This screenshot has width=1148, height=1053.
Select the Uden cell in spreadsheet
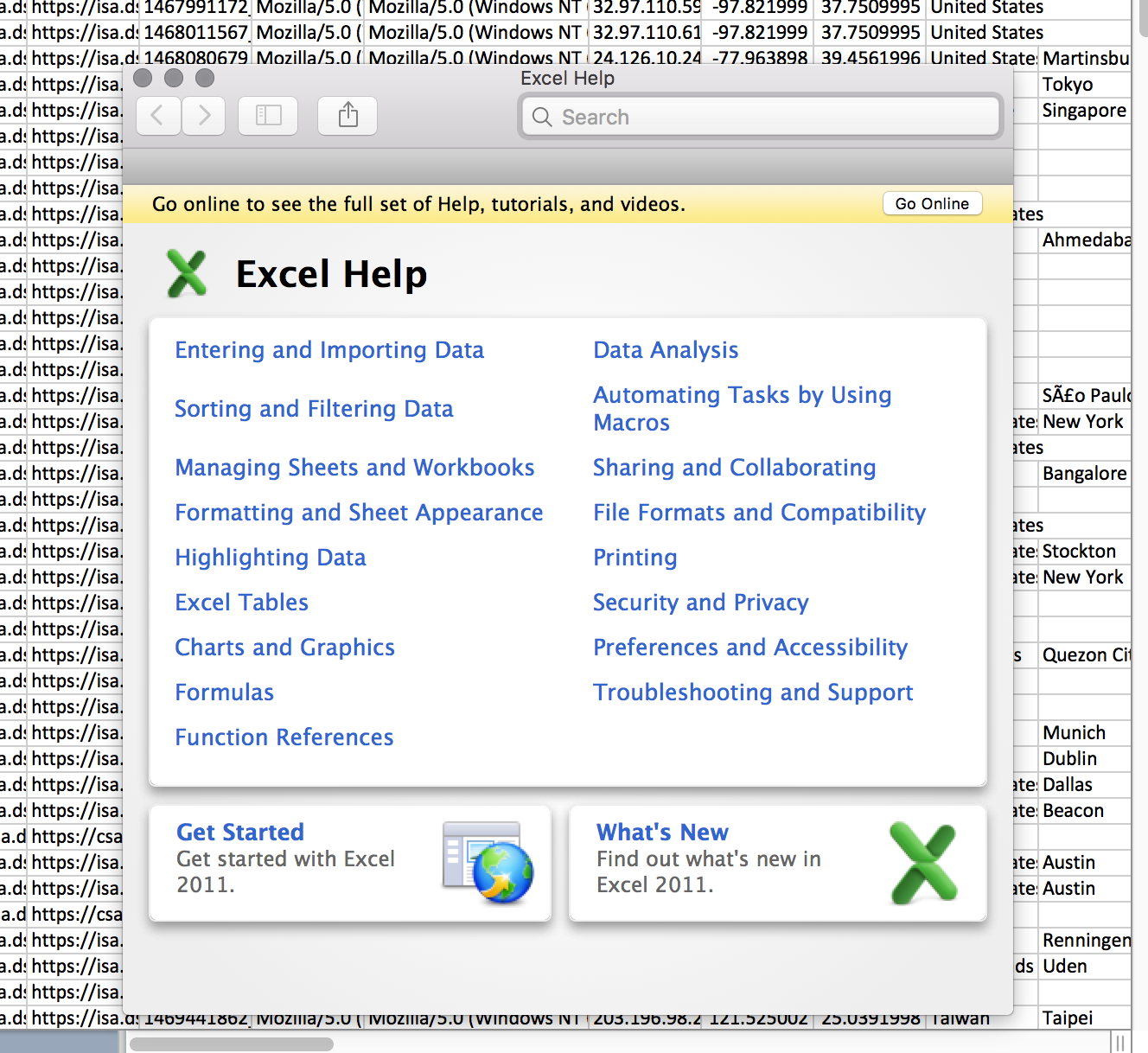point(1084,967)
